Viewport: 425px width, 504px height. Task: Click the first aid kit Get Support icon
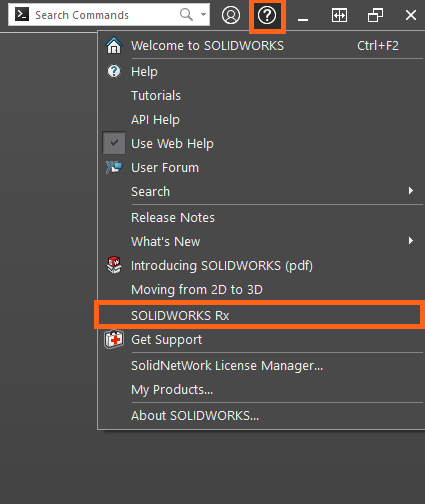pyautogui.click(x=114, y=339)
